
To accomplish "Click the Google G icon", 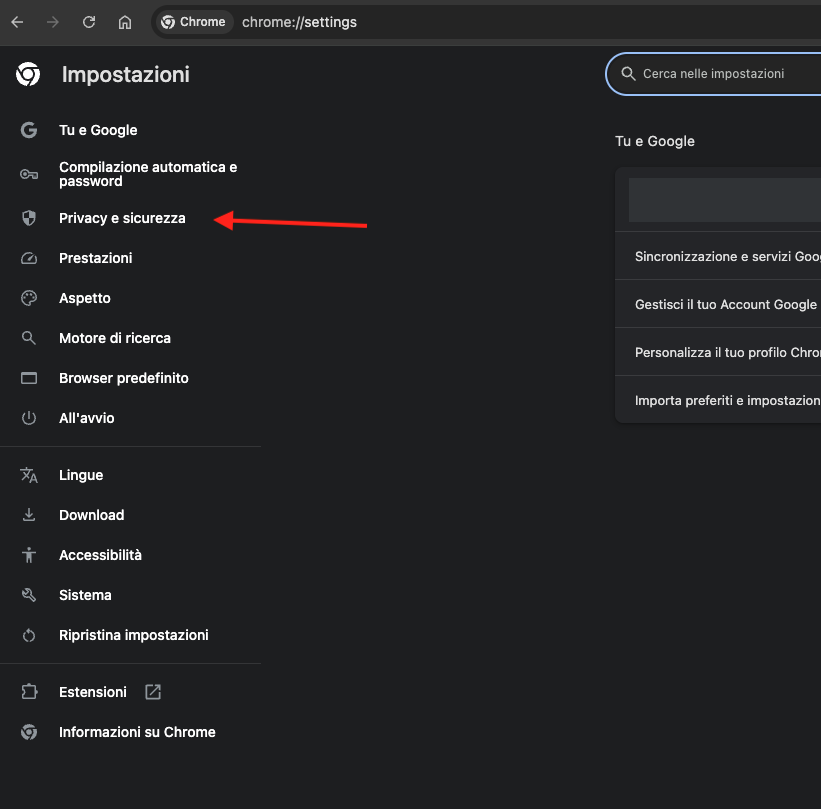I will point(29,130).
